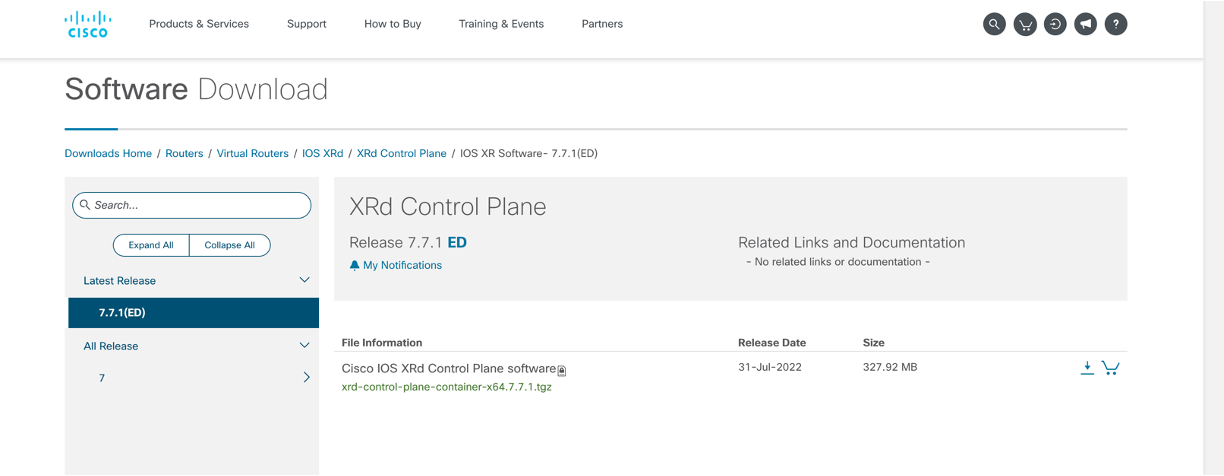This screenshot has width=1224, height=476.
Task: Go to Virtual Routers breadcrumb
Action: pyautogui.click(x=253, y=153)
